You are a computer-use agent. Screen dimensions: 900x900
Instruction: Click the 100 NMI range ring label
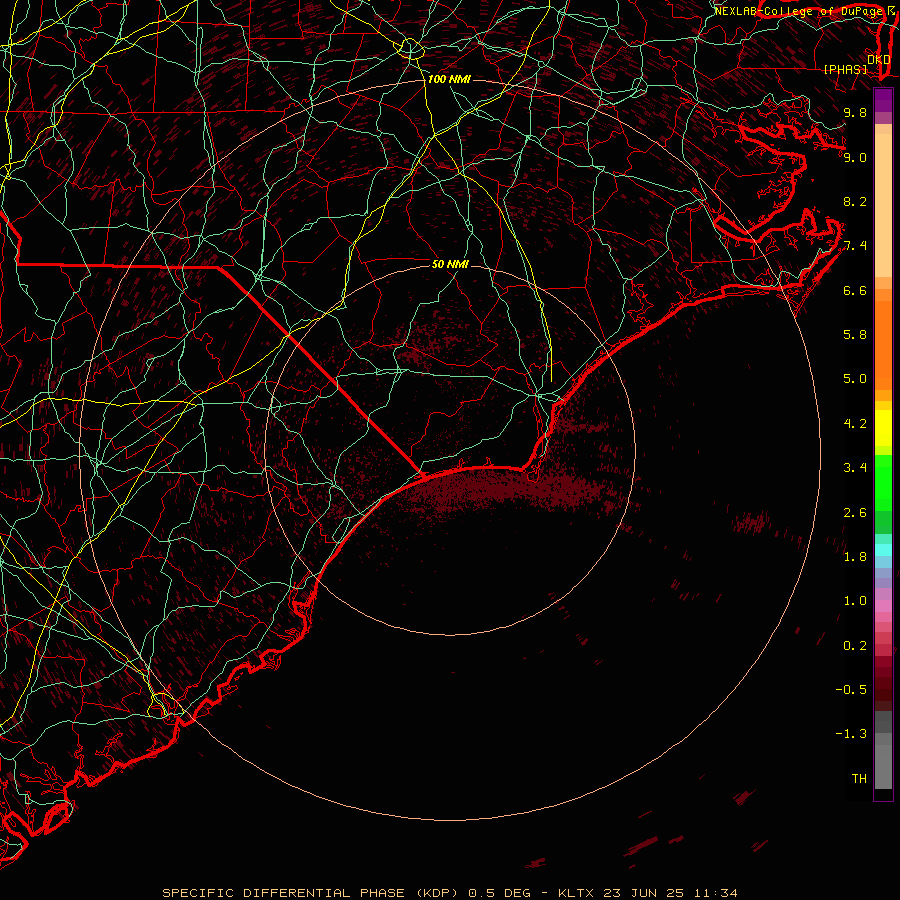point(449,79)
